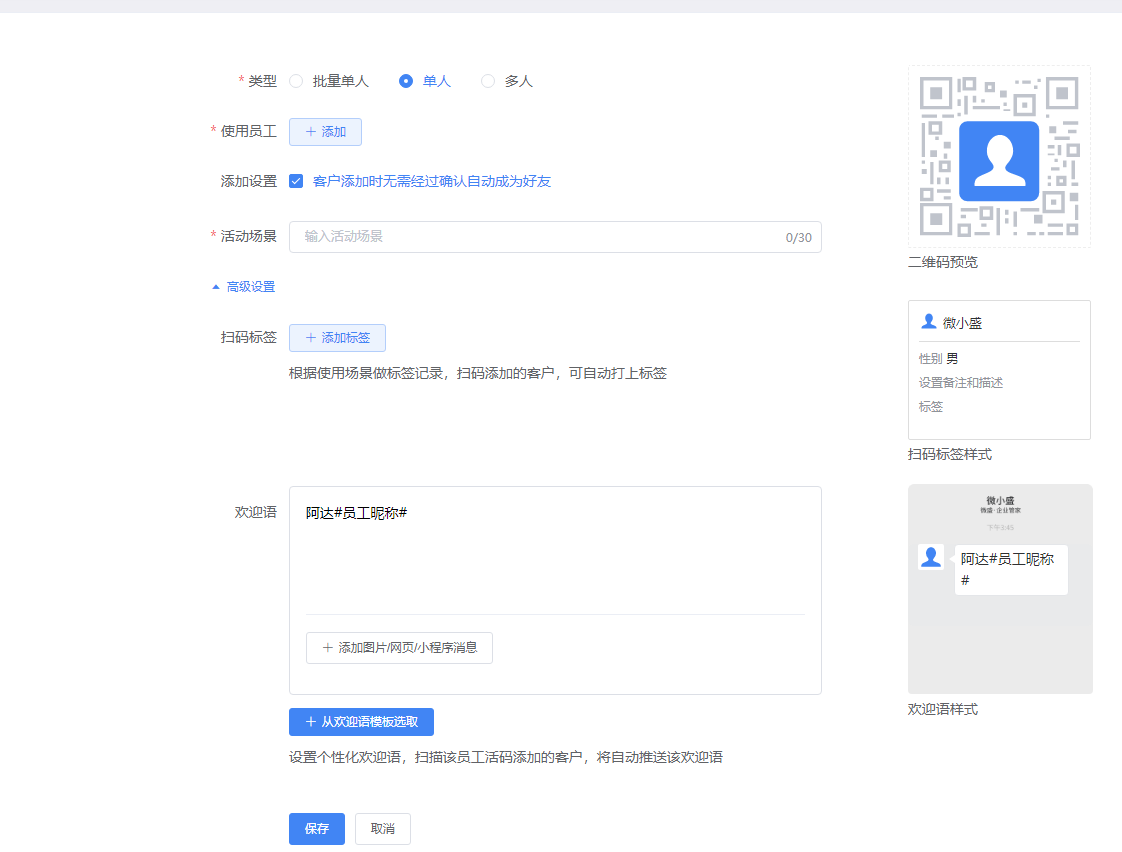This screenshot has height=852, width=1122.
Task: Click 从欢迎语模板选取 button
Action: pos(361,722)
